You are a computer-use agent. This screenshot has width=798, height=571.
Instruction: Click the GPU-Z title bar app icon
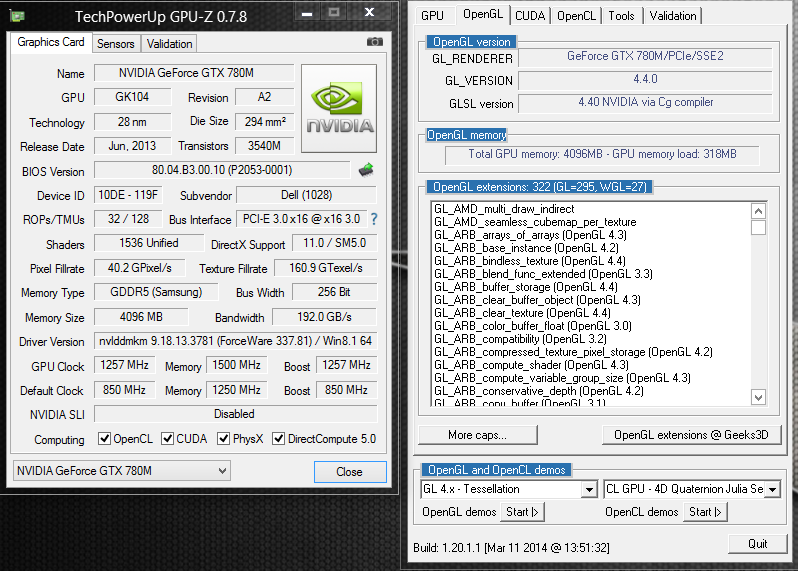point(17,16)
